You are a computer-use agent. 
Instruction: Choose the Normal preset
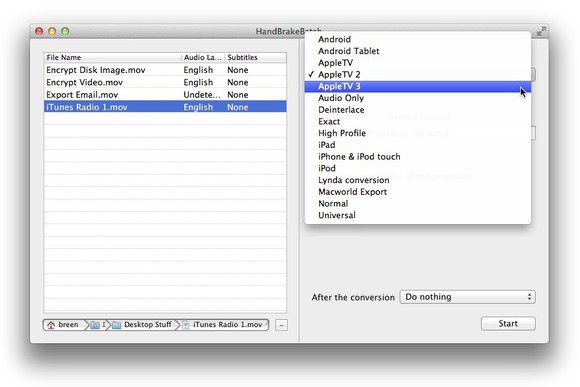tap(418, 203)
